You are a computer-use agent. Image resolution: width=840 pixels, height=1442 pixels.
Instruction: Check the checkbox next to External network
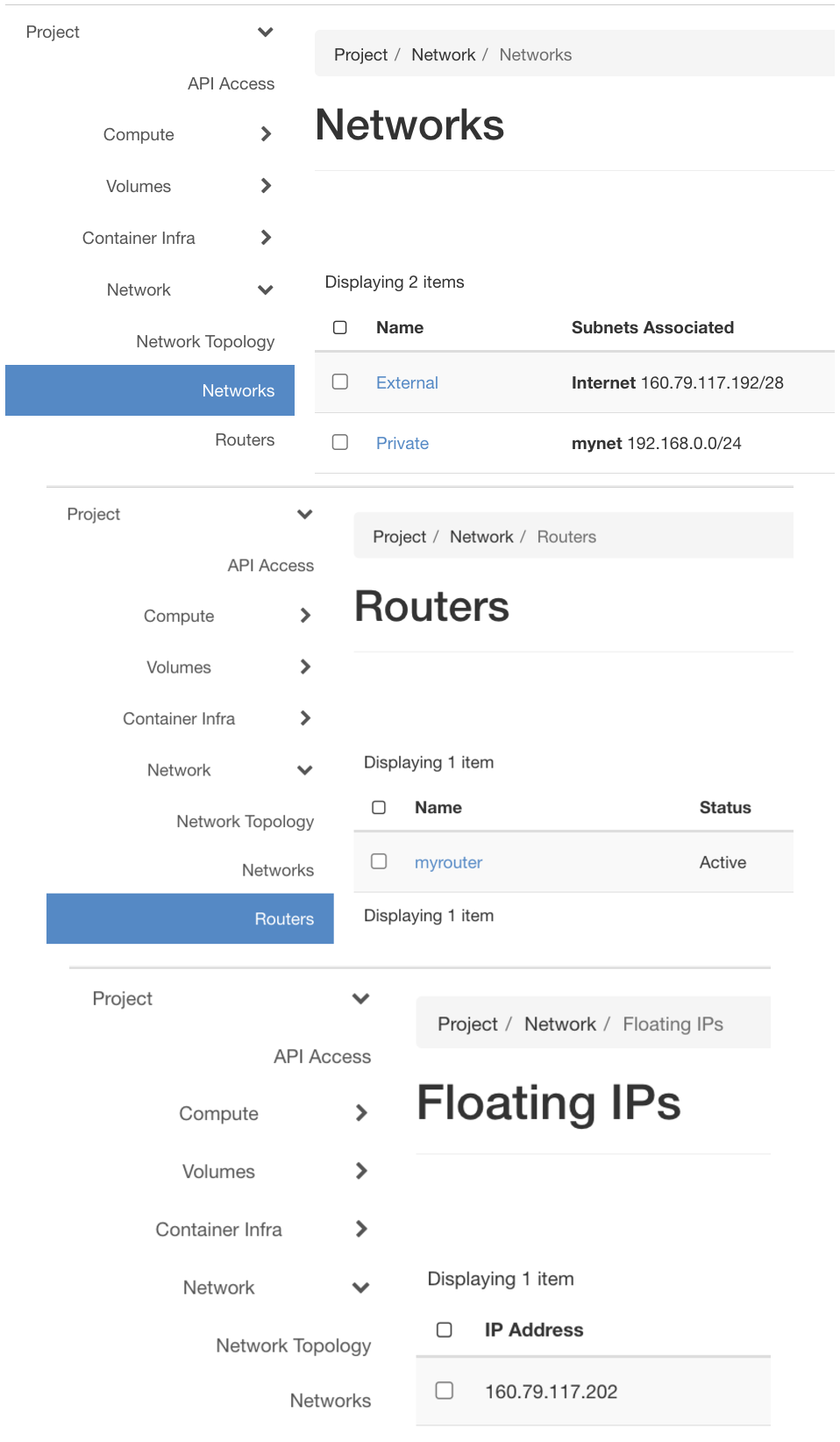[x=339, y=382]
